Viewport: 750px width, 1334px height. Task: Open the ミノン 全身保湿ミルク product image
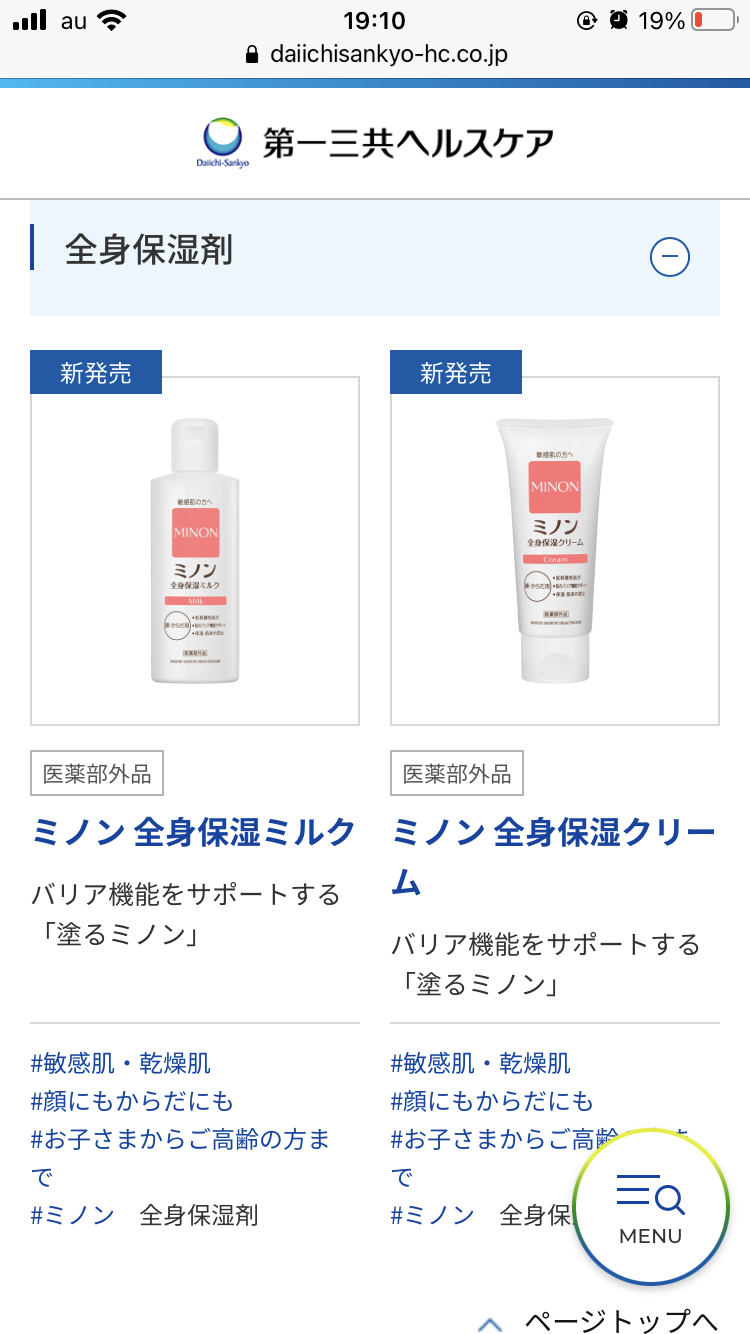click(195, 551)
